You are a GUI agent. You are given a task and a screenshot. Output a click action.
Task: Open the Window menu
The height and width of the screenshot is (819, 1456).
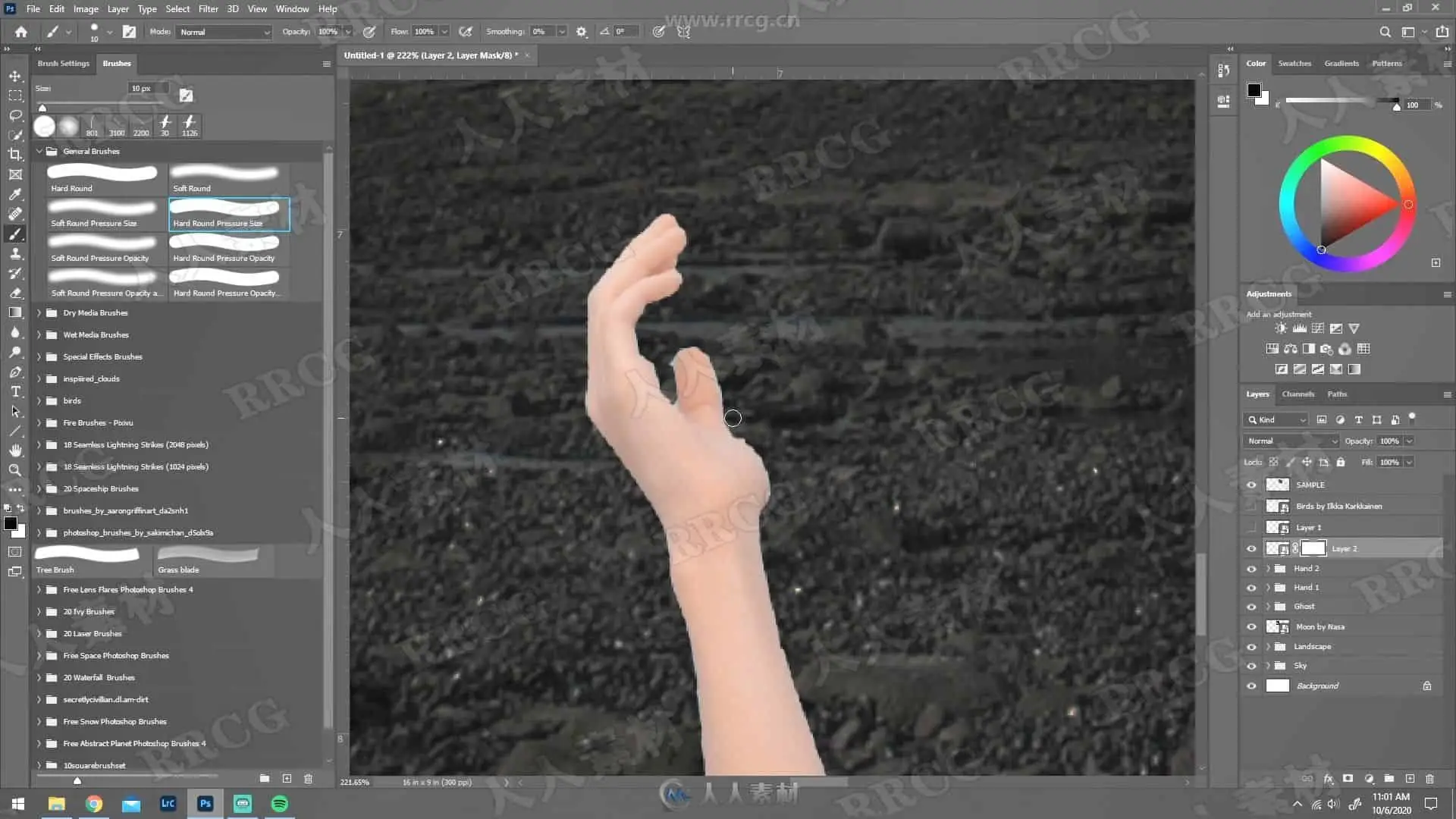pos(292,9)
